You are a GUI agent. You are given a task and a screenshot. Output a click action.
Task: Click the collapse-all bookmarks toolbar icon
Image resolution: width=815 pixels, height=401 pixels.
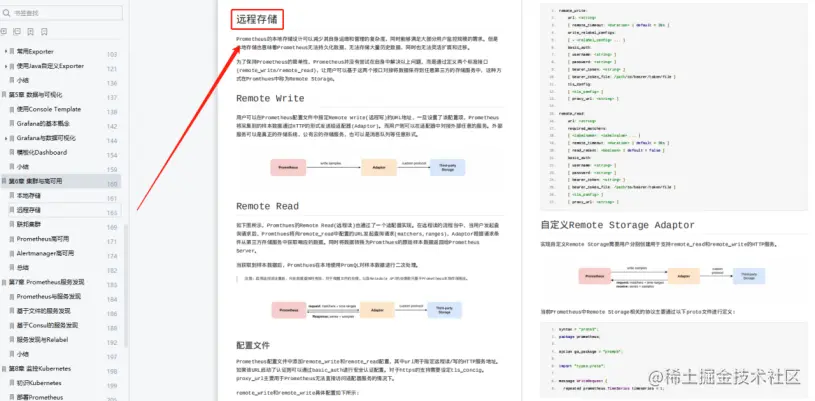point(17,32)
